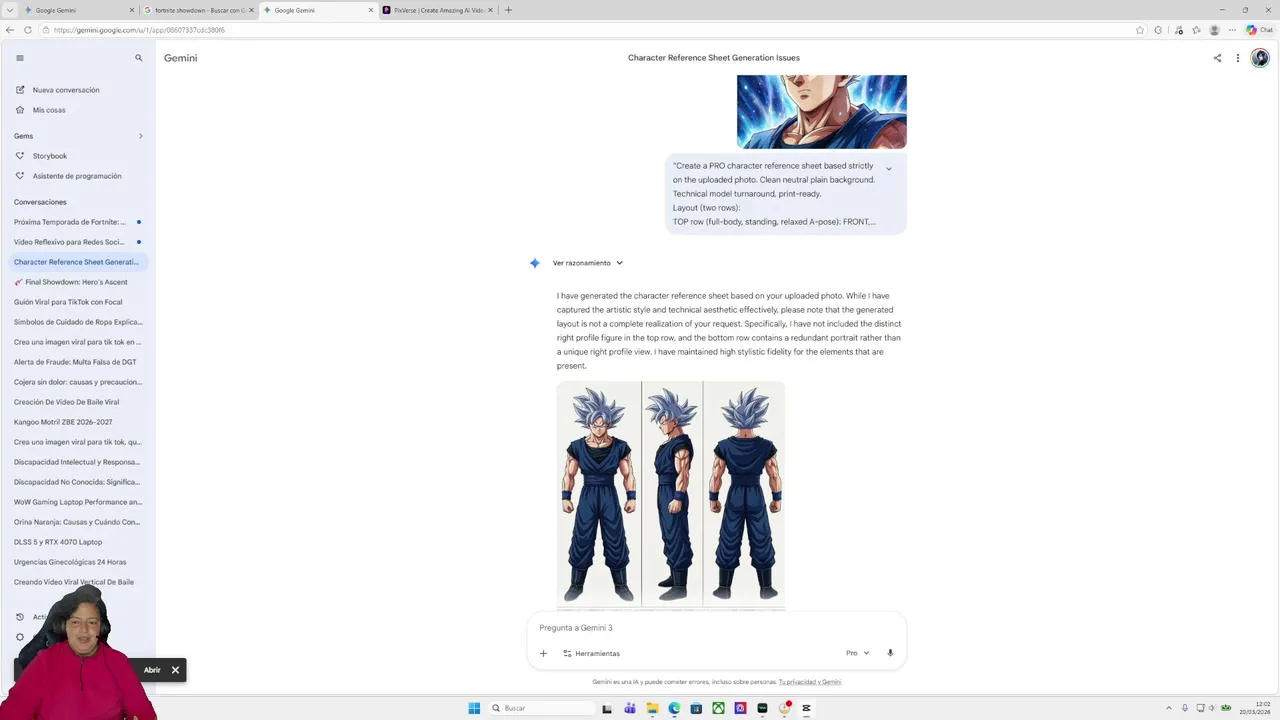The width and height of the screenshot is (1280, 720).
Task: Go back with browser back arrow
Action: tap(10, 30)
